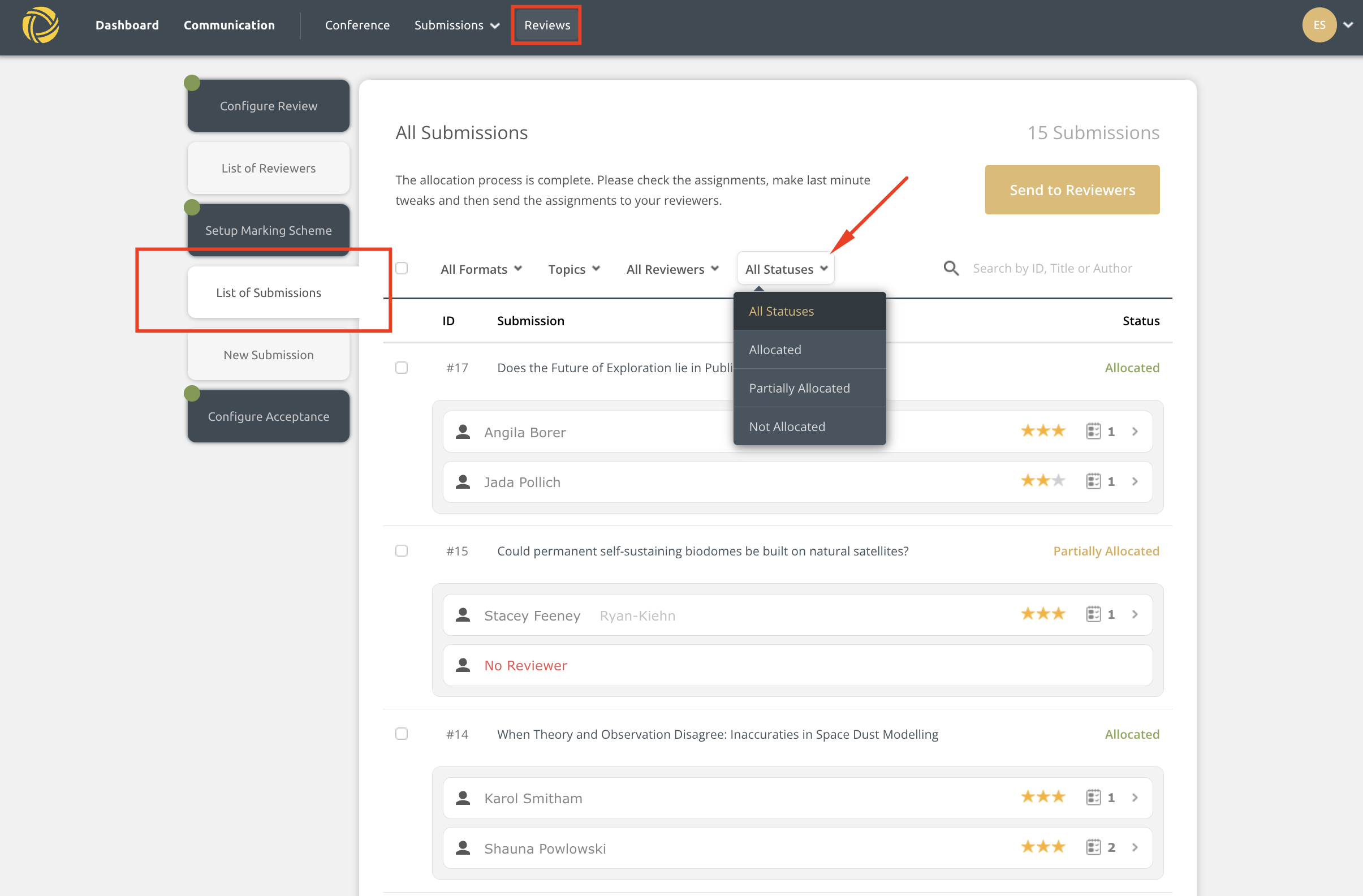Click the yellow swirl logo icon
This screenshot has height=896, width=1363.
pos(41,25)
